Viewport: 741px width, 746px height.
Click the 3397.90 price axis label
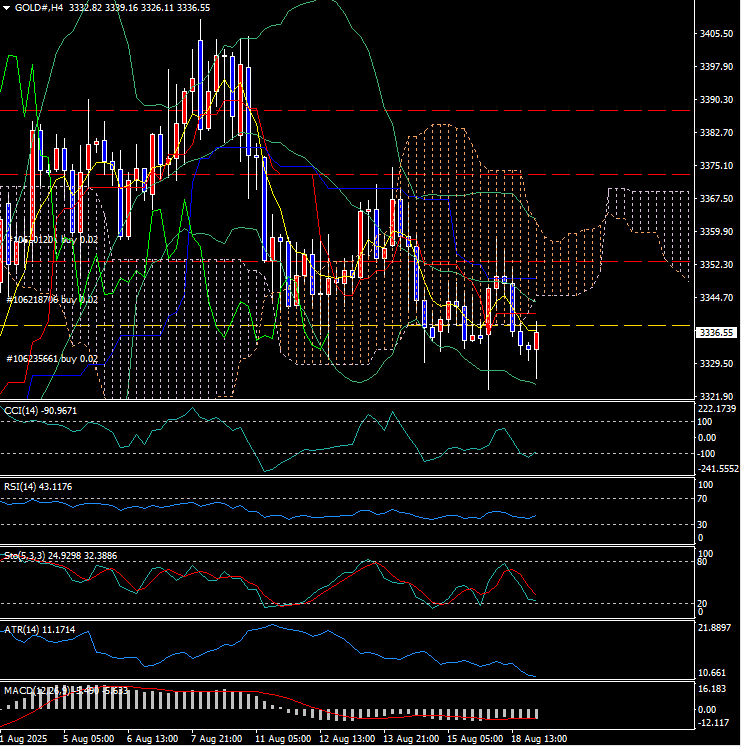(716, 67)
